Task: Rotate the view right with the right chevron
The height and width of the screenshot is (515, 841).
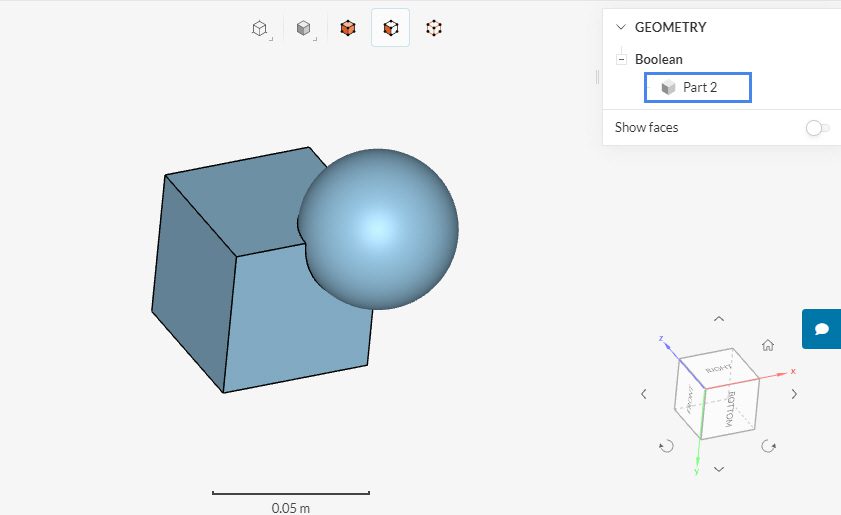Action: (794, 394)
